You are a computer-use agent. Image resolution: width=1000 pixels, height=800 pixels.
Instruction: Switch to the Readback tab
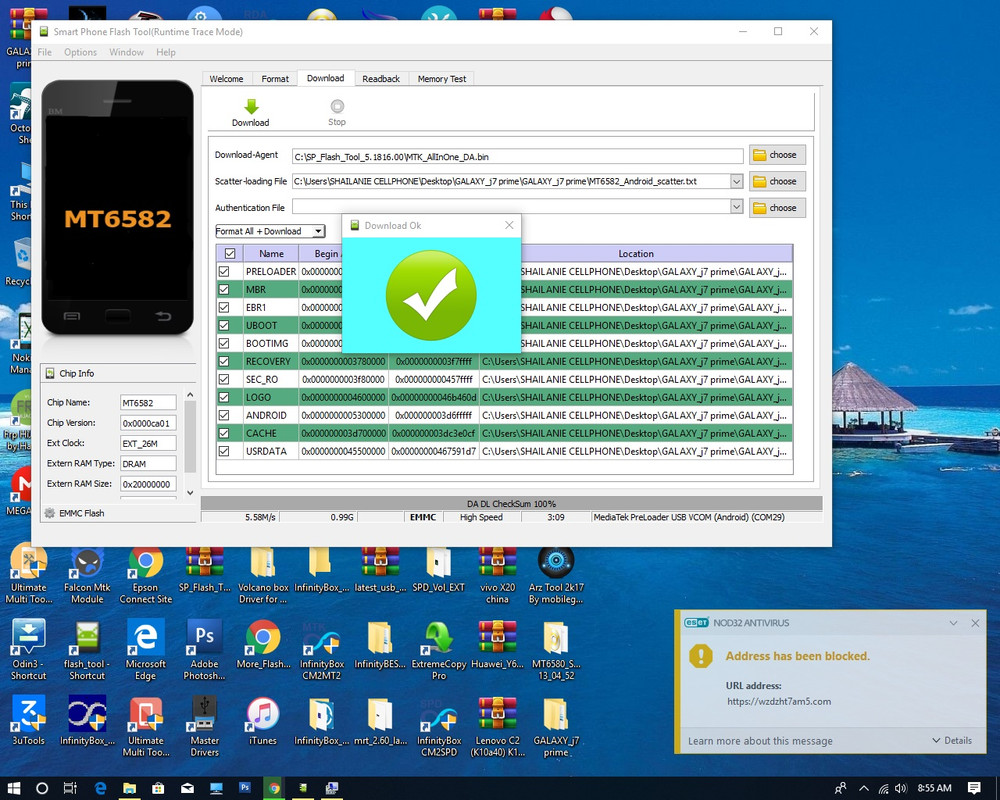point(381,78)
